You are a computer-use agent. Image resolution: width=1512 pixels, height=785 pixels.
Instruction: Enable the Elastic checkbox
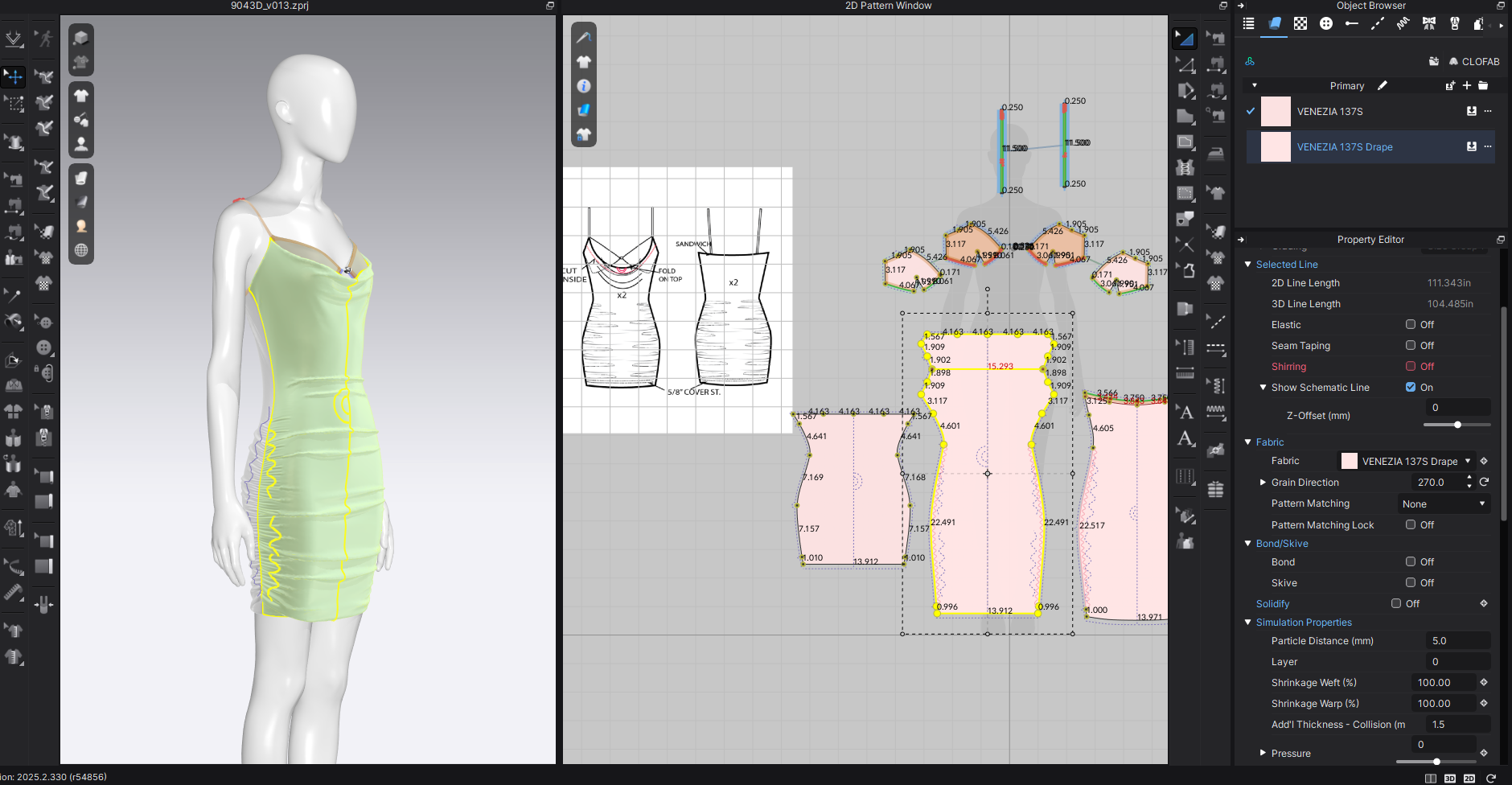pyautogui.click(x=1411, y=325)
